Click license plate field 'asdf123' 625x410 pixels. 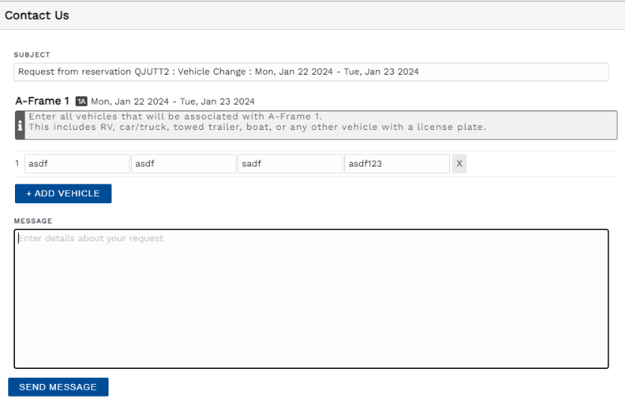tap(397, 164)
